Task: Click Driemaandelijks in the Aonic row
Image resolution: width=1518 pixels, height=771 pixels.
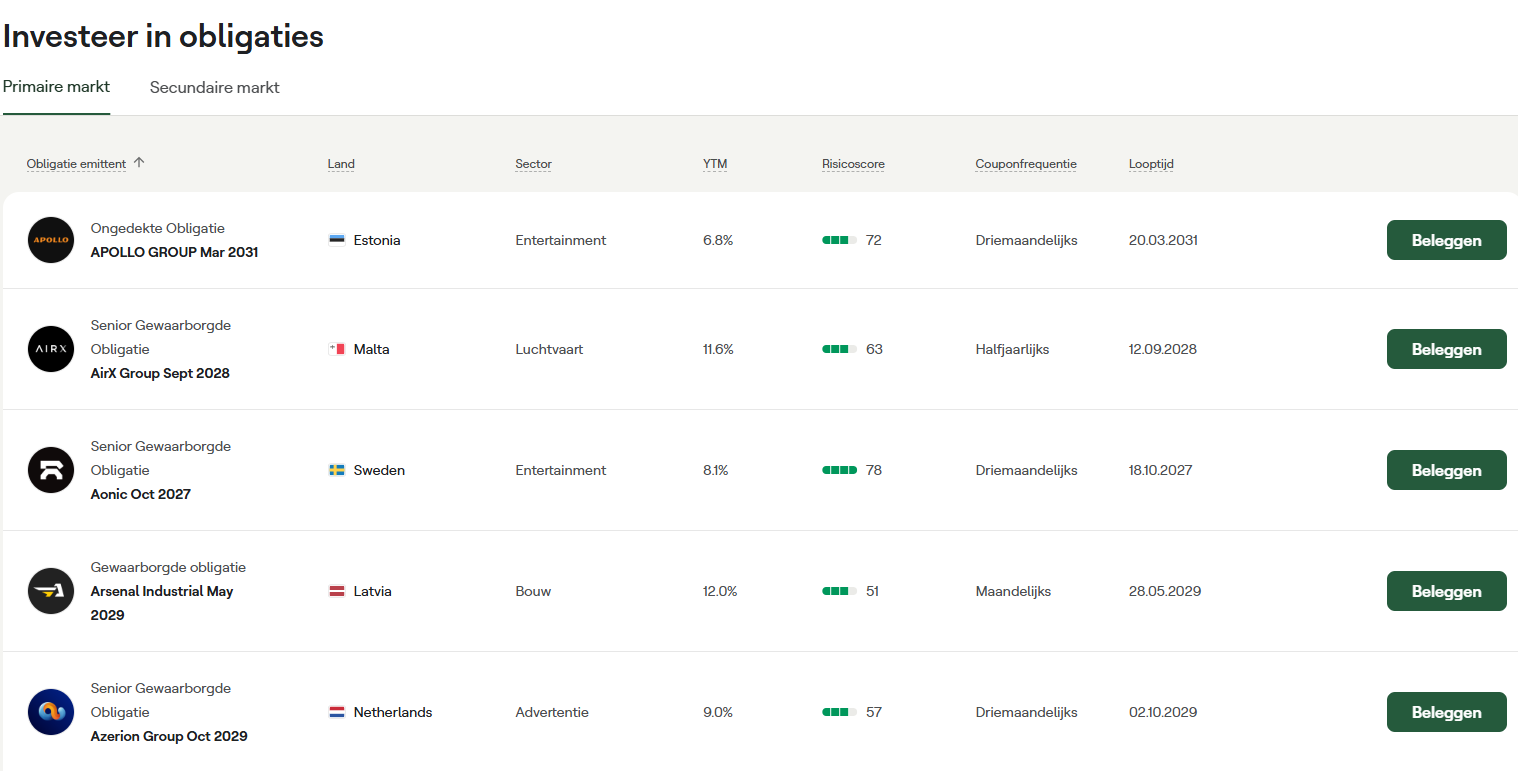Action: (1027, 470)
